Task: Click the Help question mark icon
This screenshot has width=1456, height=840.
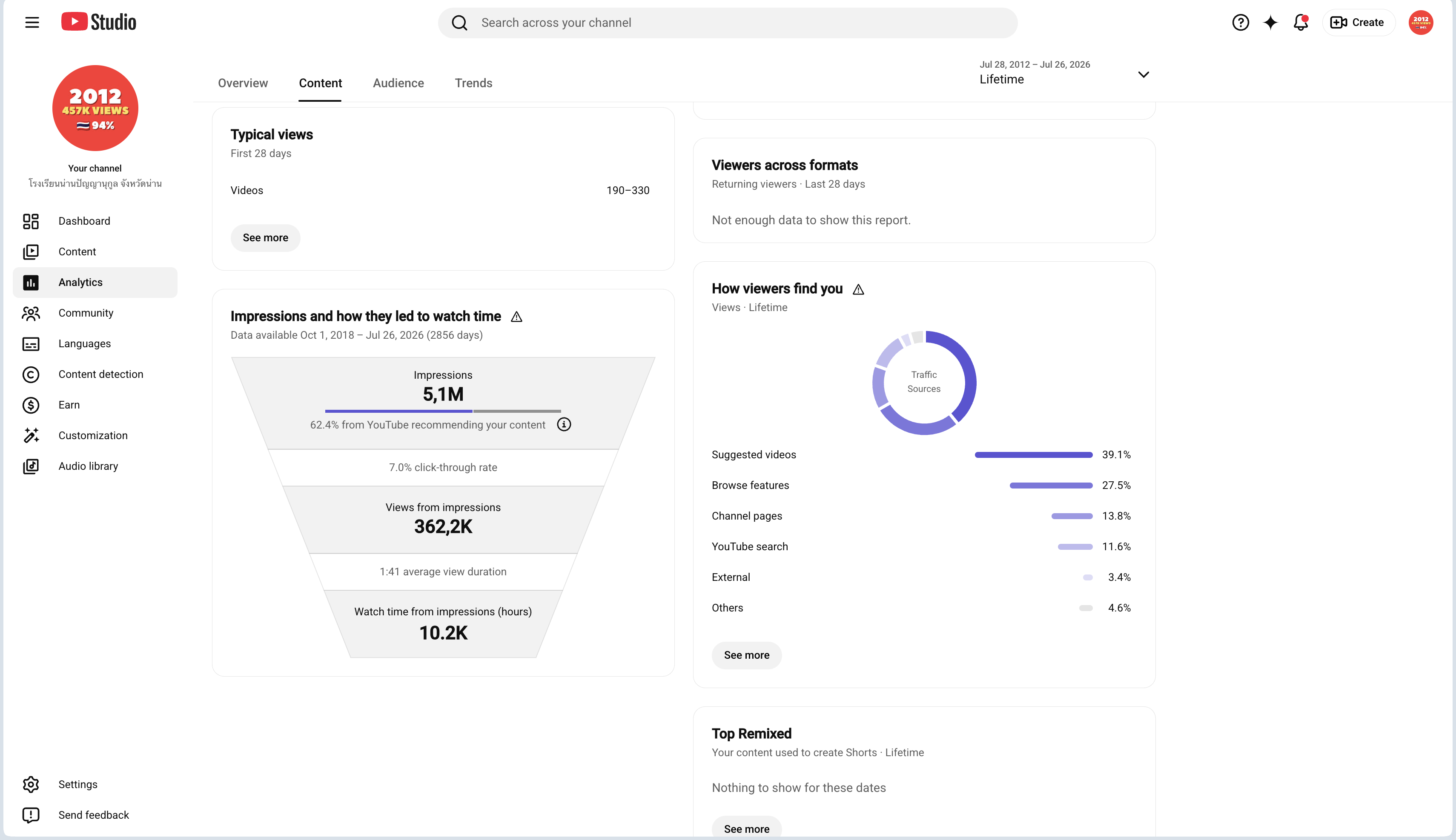Action: (1240, 23)
